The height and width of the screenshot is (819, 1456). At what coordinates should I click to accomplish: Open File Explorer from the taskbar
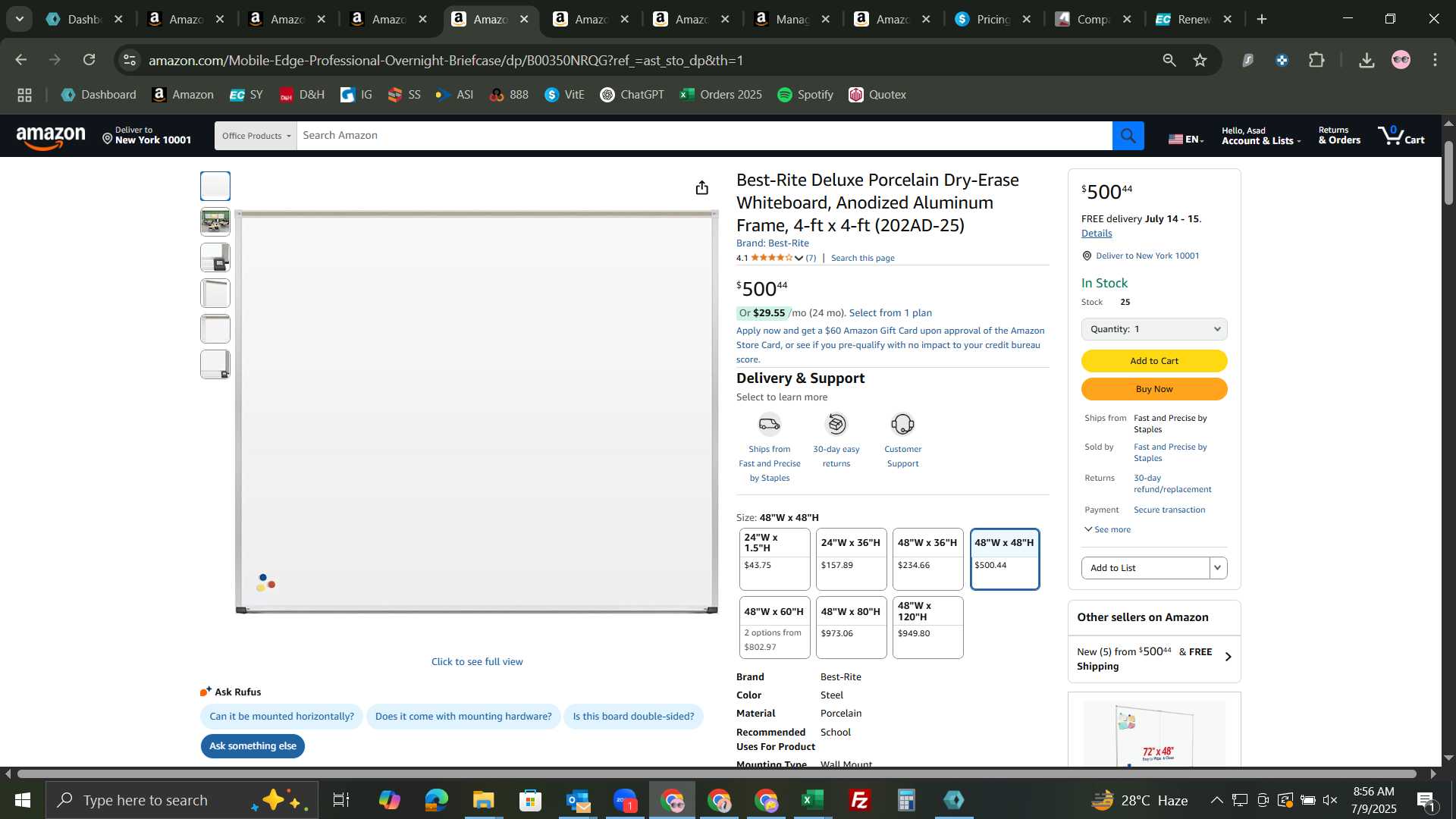(x=483, y=800)
